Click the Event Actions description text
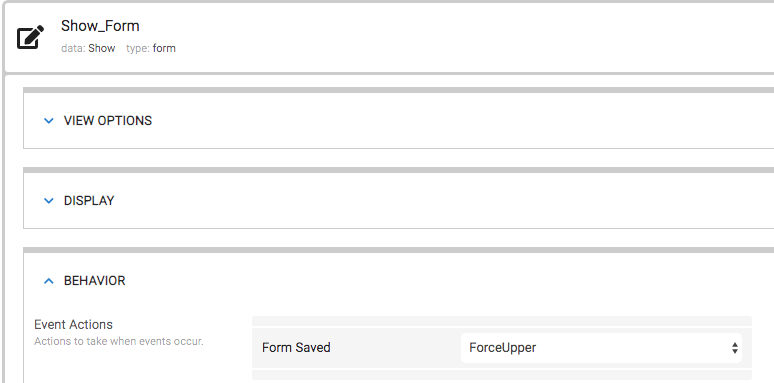 [x=118, y=341]
